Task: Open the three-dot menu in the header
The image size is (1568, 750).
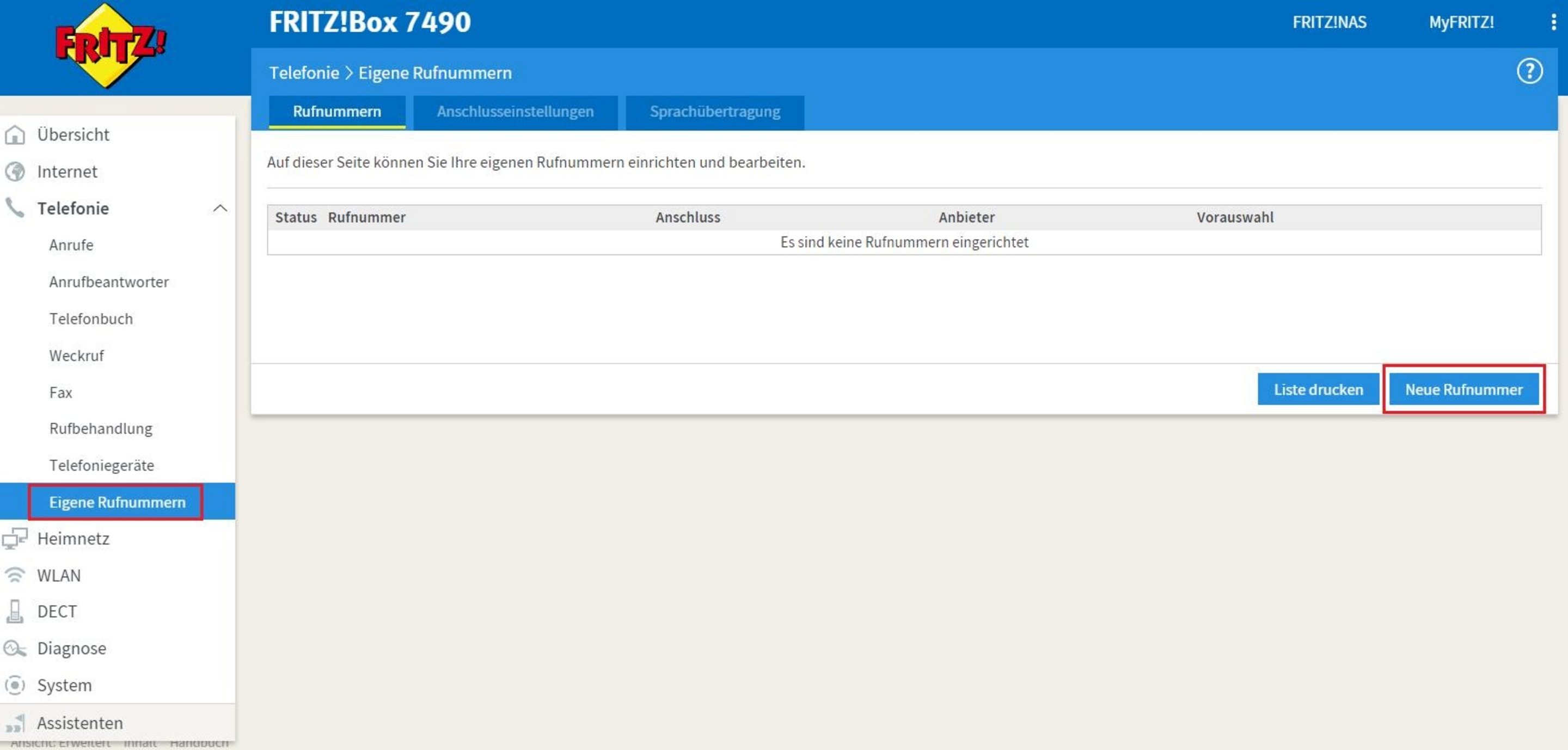Action: coord(1553,22)
